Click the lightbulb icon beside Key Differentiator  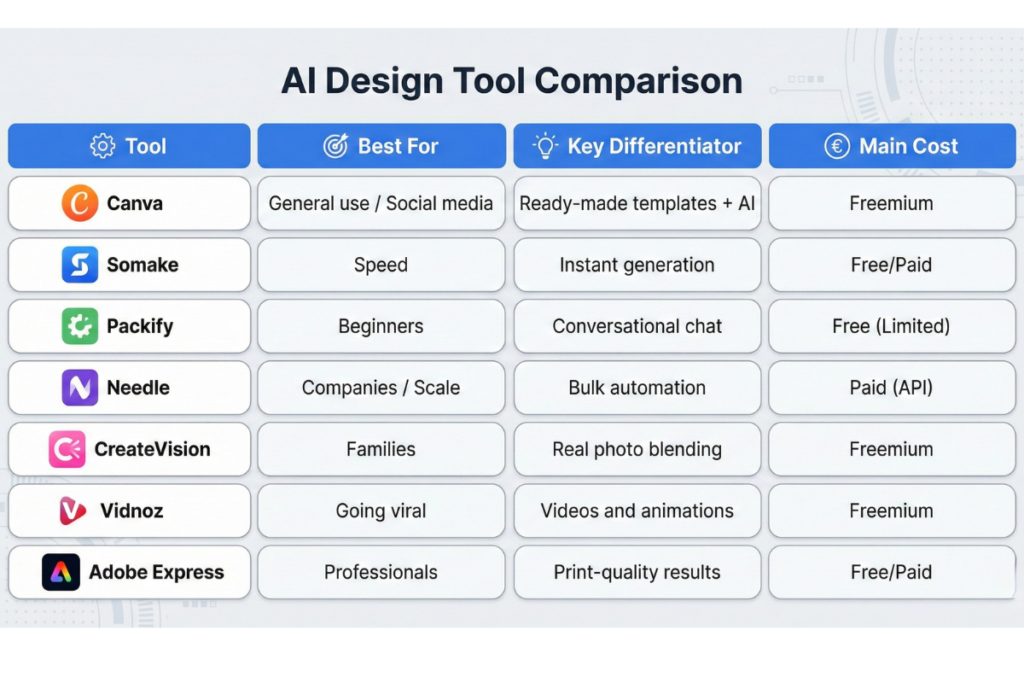pyautogui.click(x=545, y=146)
